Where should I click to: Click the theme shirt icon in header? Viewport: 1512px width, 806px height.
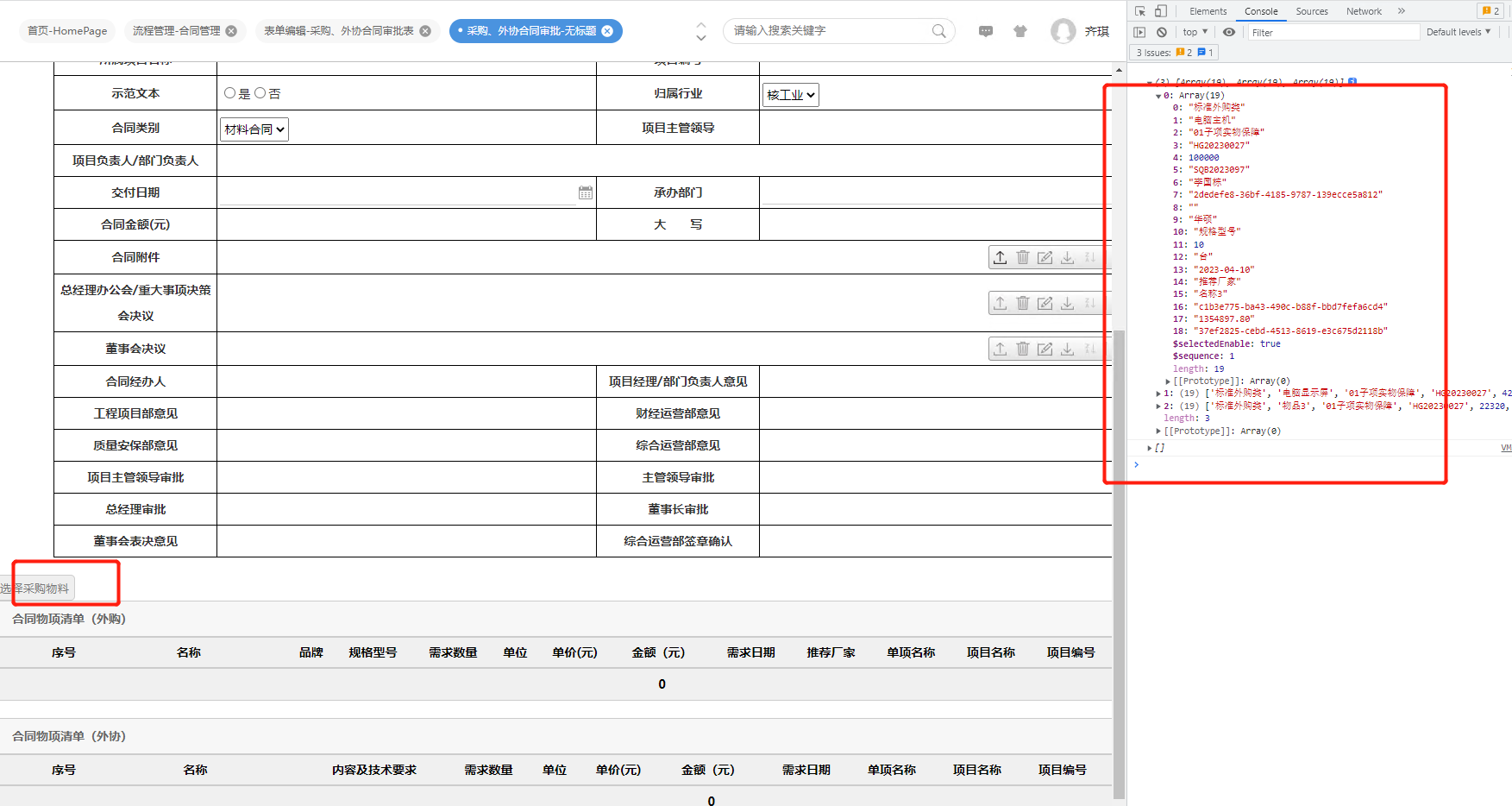pyautogui.click(x=1020, y=31)
